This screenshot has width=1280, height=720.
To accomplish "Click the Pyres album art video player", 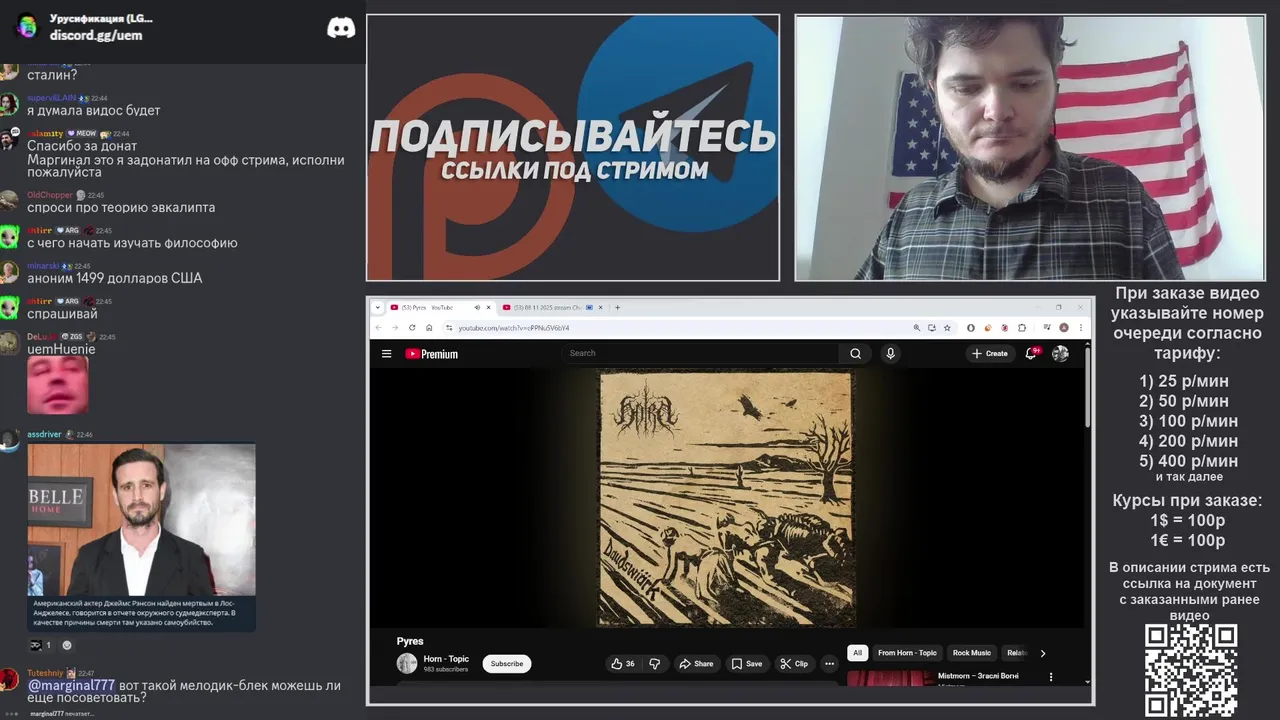I will click(726, 499).
